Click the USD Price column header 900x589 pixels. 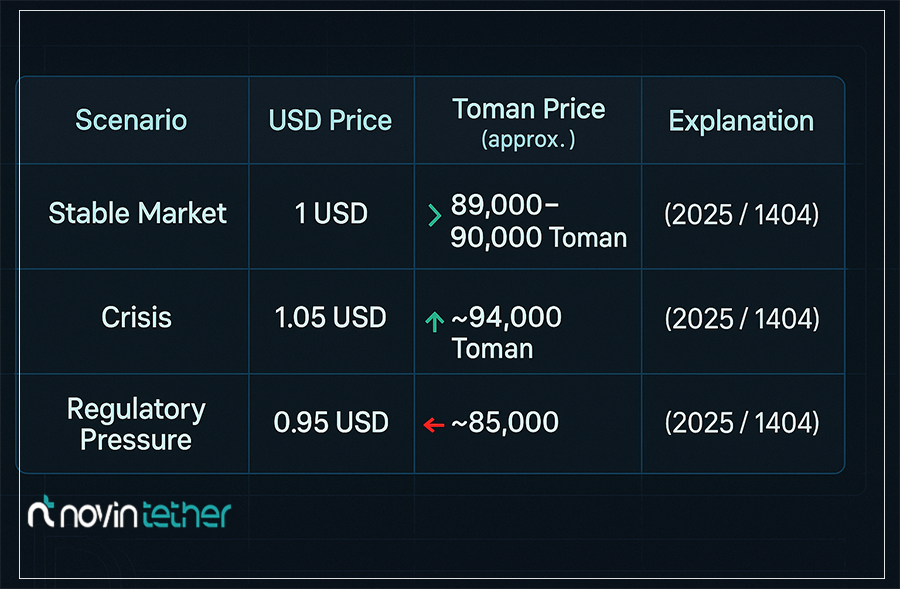330,121
